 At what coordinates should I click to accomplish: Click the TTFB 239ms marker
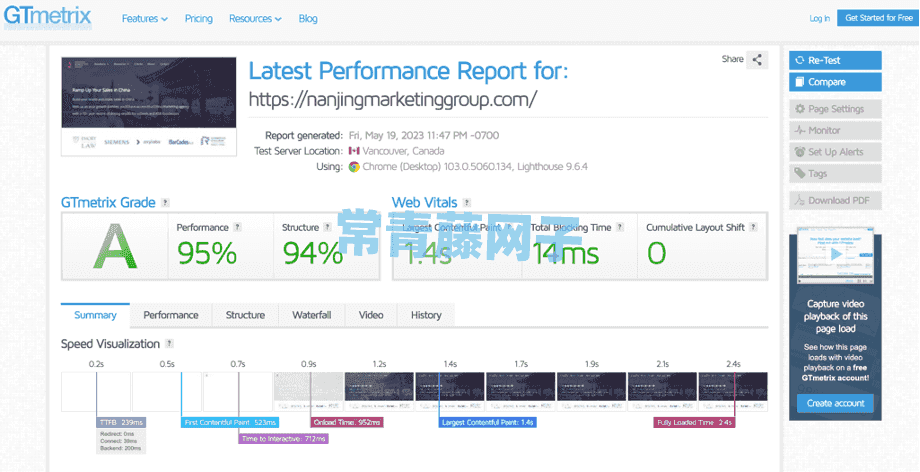121,422
